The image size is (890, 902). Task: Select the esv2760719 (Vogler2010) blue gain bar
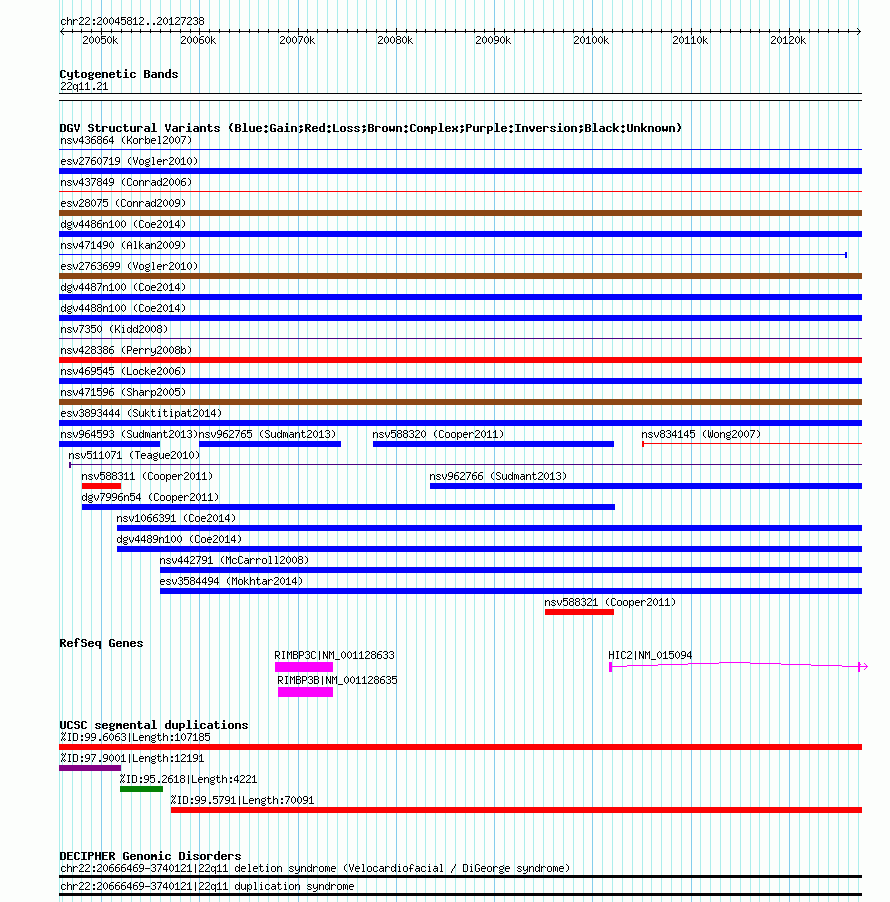tap(460, 171)
